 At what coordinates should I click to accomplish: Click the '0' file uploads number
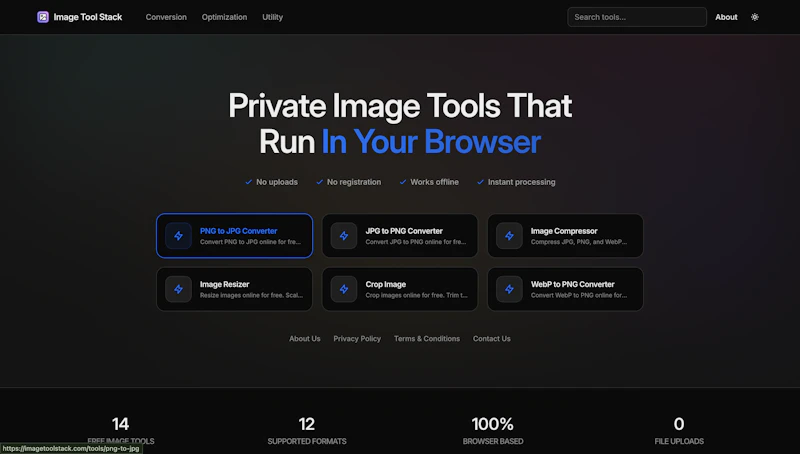679,424
